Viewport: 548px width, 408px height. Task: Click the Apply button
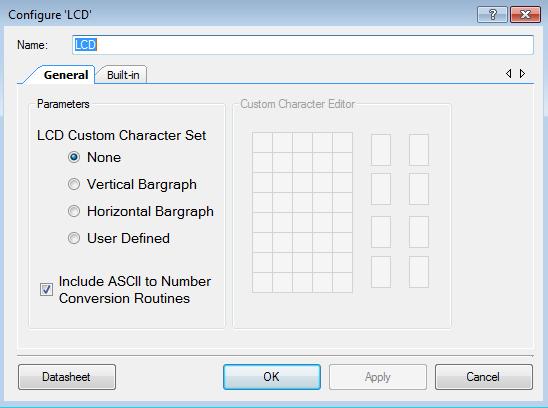[377, 377]
